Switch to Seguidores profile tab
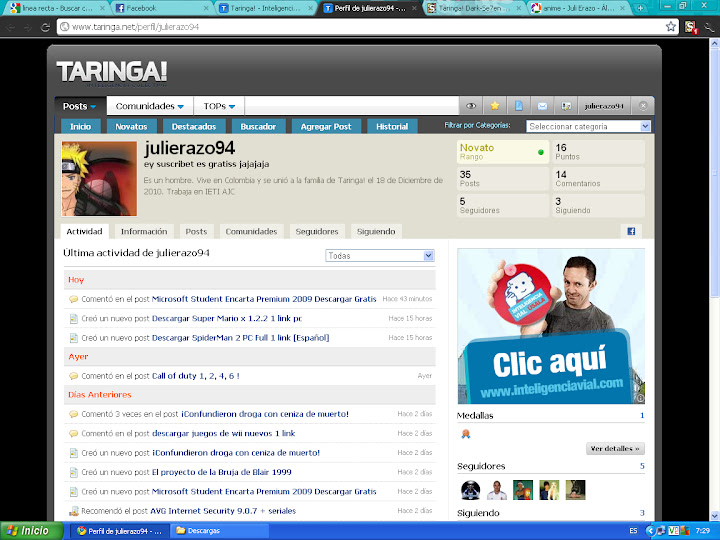This screenshot has width=720, height=540. click(x=317, y=231)
